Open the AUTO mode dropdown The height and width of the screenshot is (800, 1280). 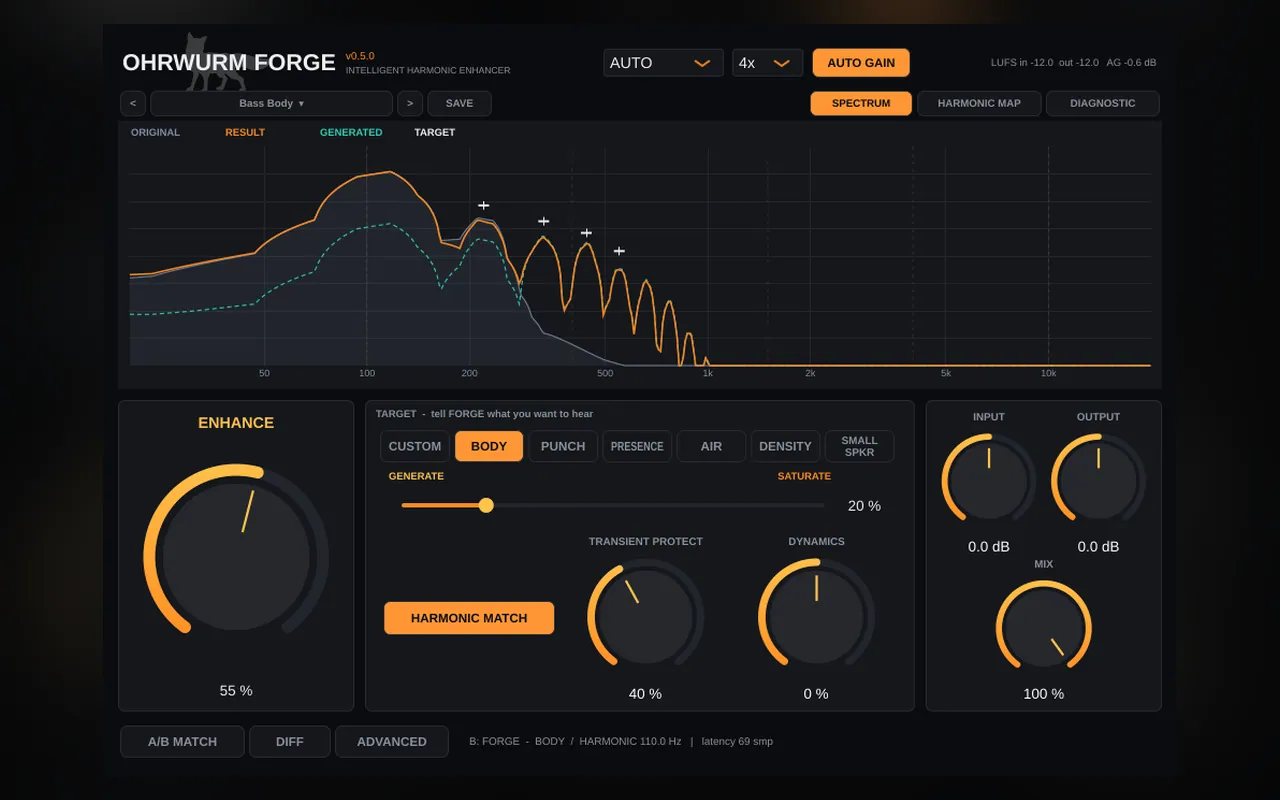click(x=663, y=63)
